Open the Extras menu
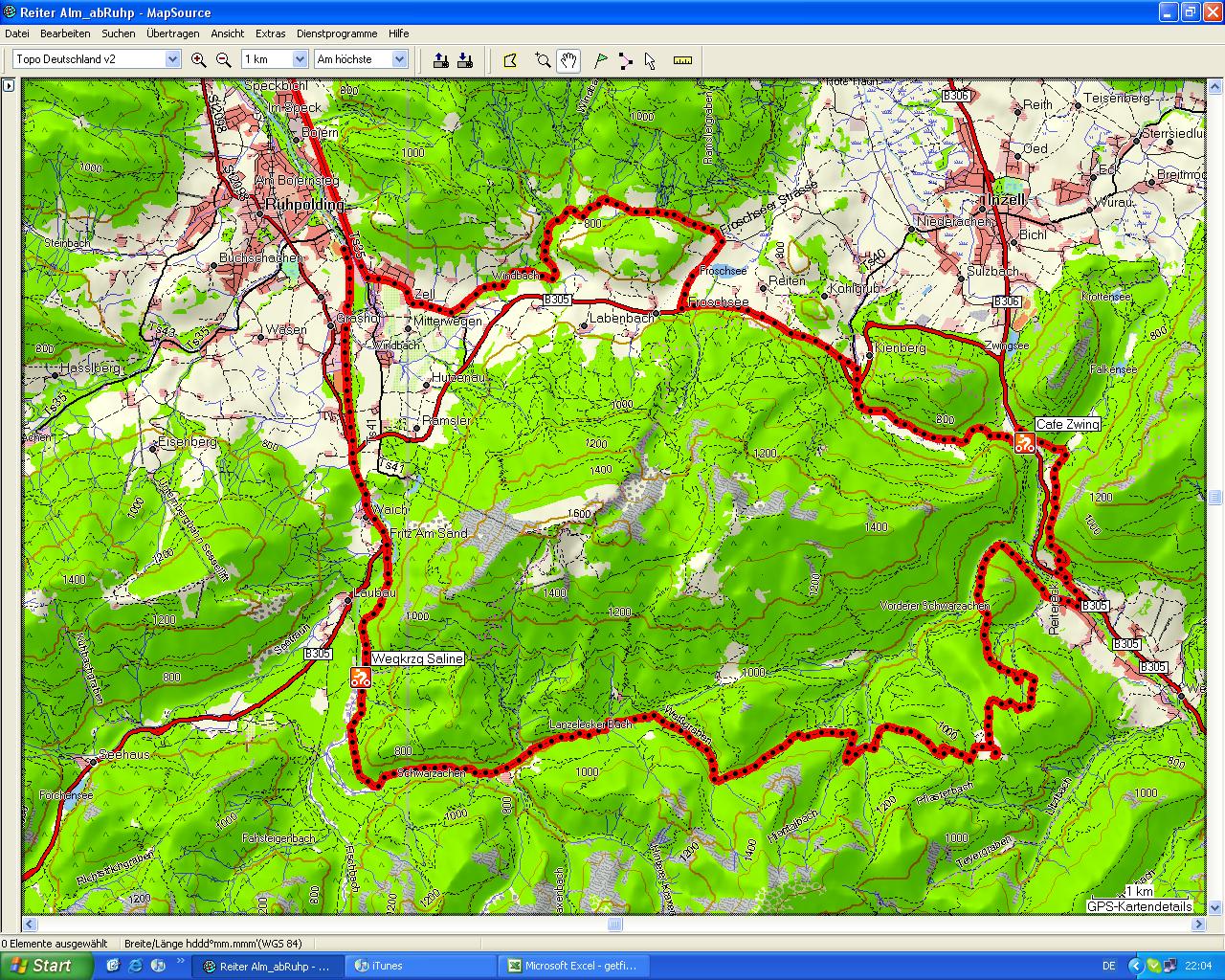1225x980 pixels. (x=271, y=33)
